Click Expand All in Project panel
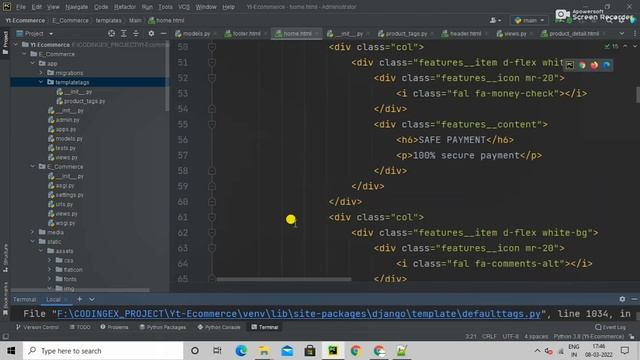 (x=124, y=33)
